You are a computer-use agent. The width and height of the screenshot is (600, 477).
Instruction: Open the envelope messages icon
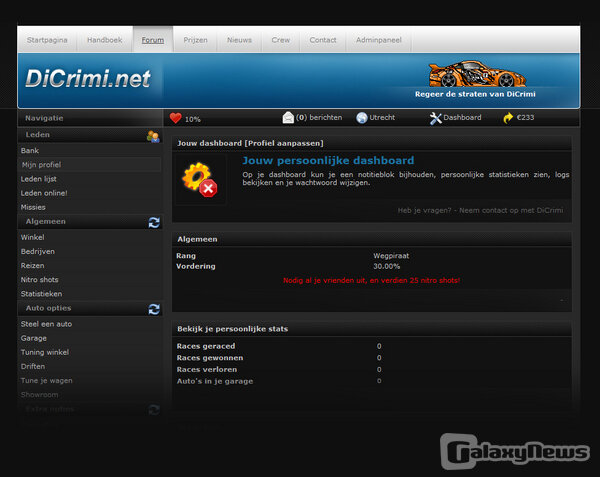(288, 117)
